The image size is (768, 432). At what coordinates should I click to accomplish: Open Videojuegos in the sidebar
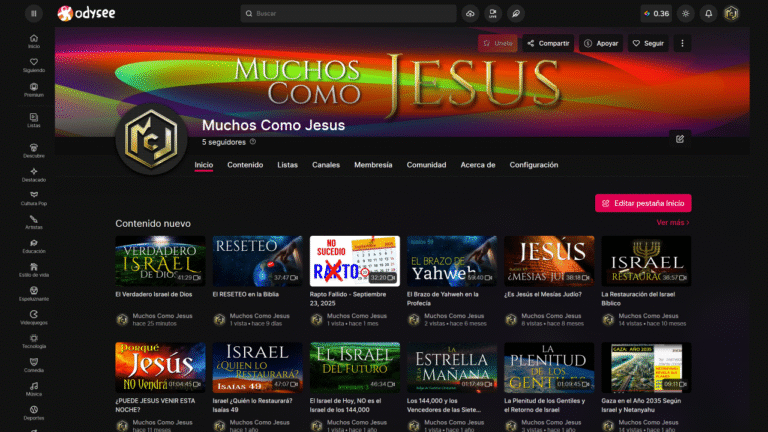(34, 324)
